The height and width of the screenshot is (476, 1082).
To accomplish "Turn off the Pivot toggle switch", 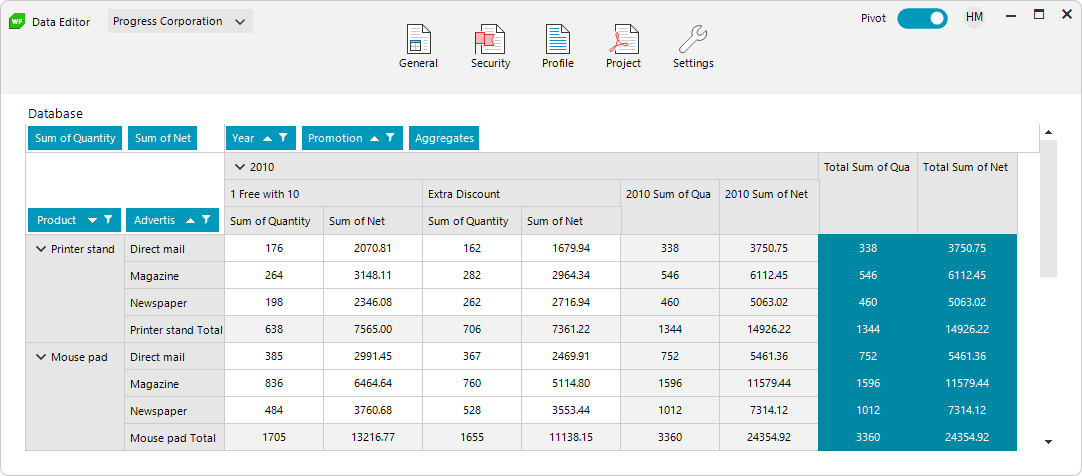I will [x=923, y=19].
